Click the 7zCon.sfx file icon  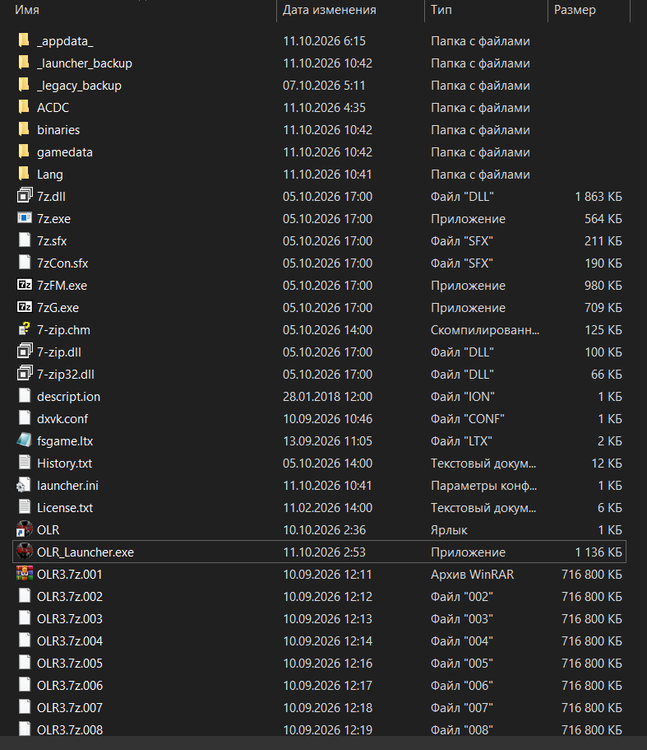[x=24, y=263]
